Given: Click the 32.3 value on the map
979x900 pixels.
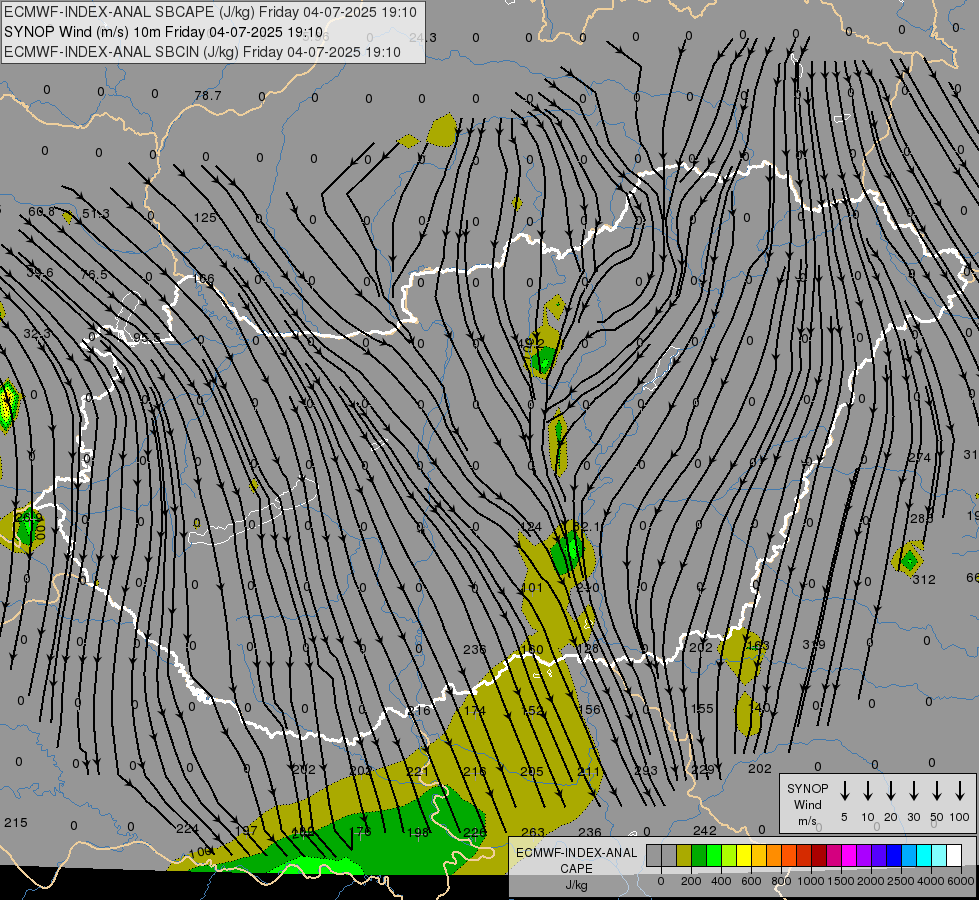Looking at the screenshot, I should click(37, 334).
